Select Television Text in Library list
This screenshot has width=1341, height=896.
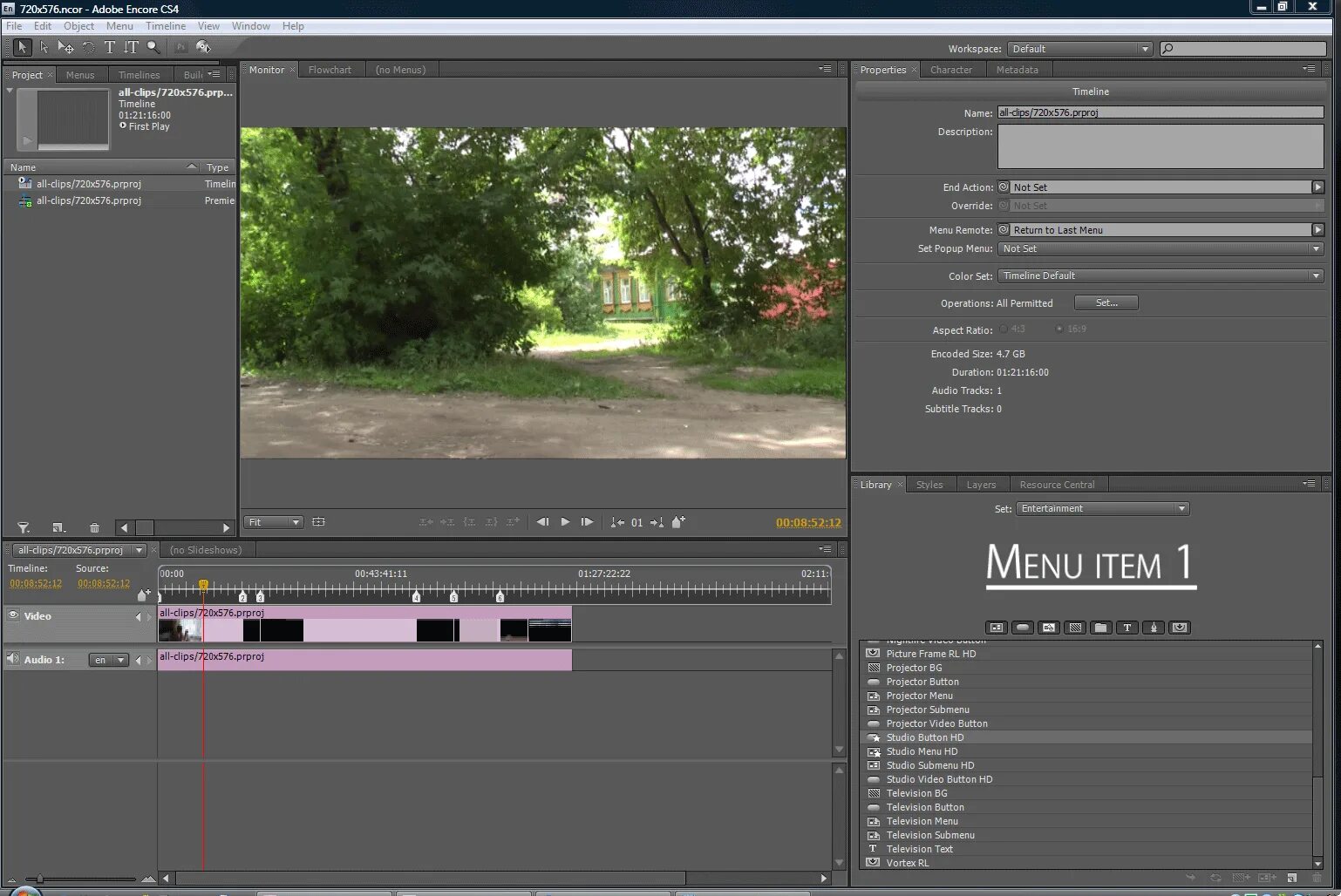pos(1088,849)
